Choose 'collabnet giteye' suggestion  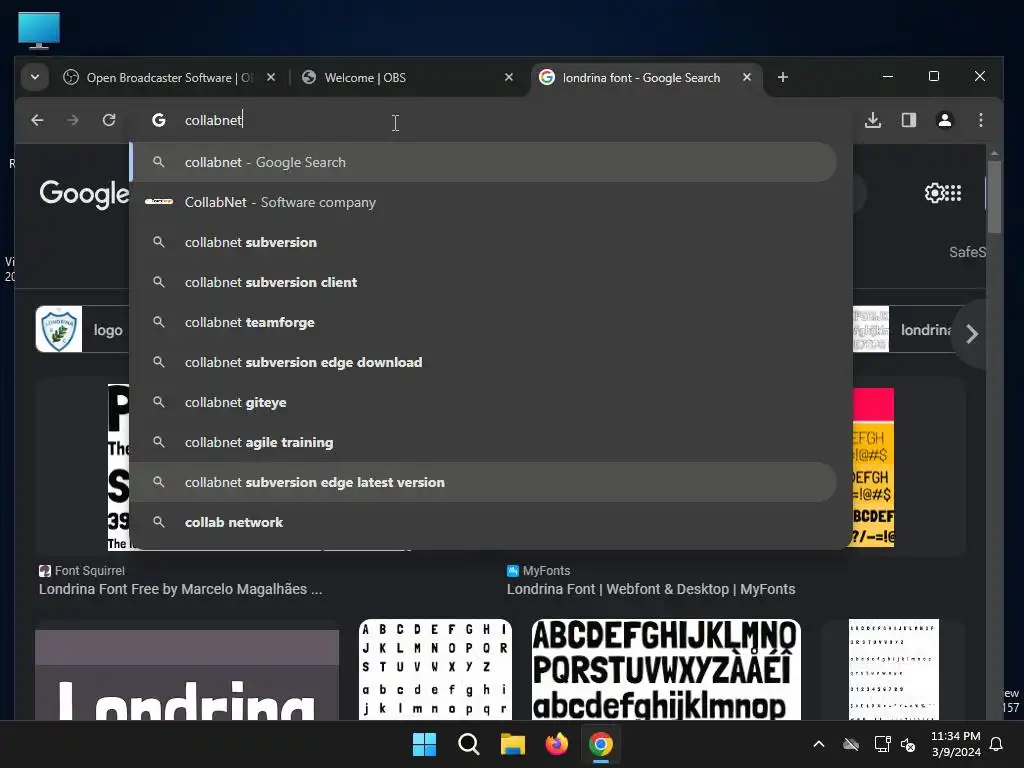click(483, 402)
